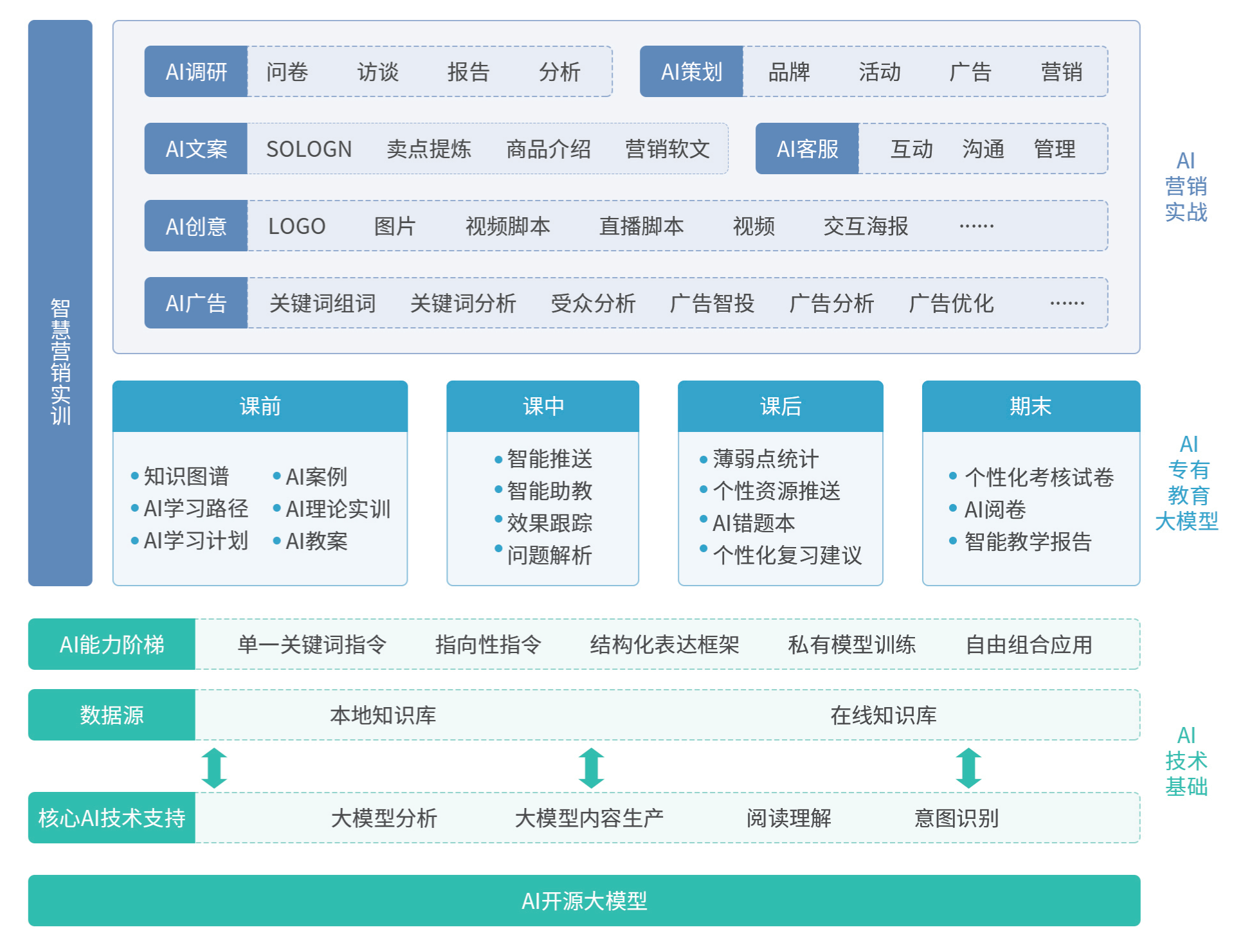Click 意图识别 in core tech row

point(957,818)
